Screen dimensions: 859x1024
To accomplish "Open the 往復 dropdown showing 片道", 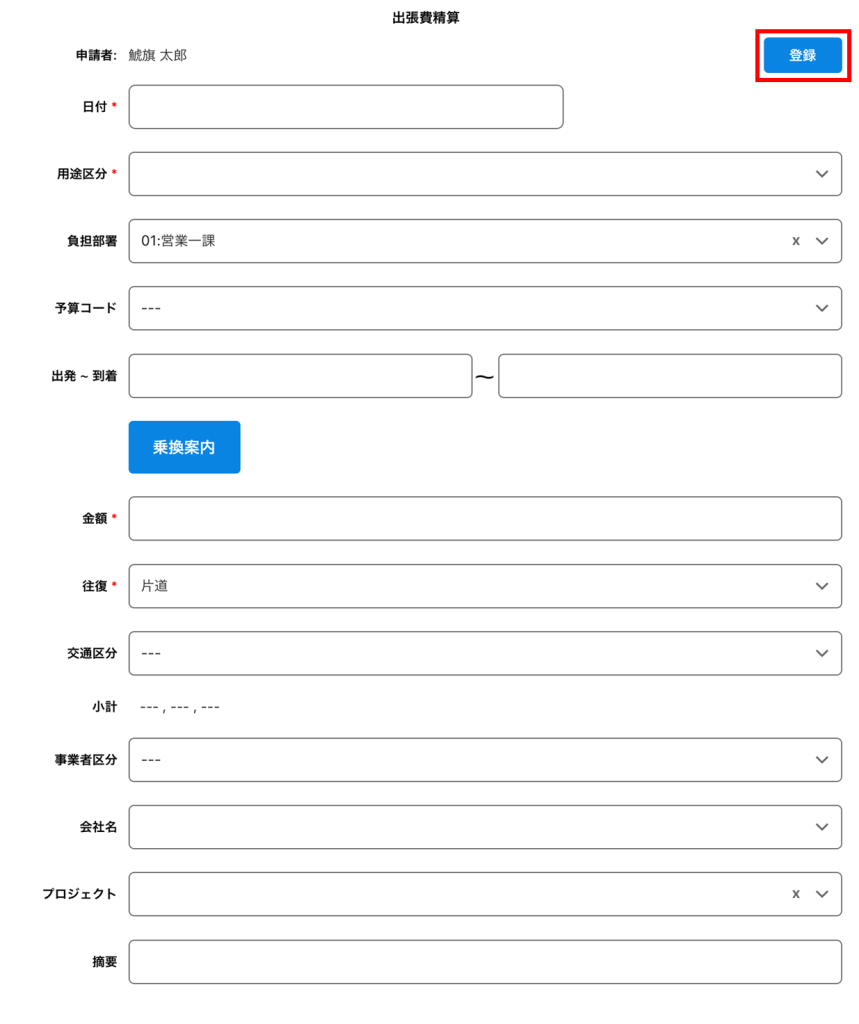I will [485, 586].
